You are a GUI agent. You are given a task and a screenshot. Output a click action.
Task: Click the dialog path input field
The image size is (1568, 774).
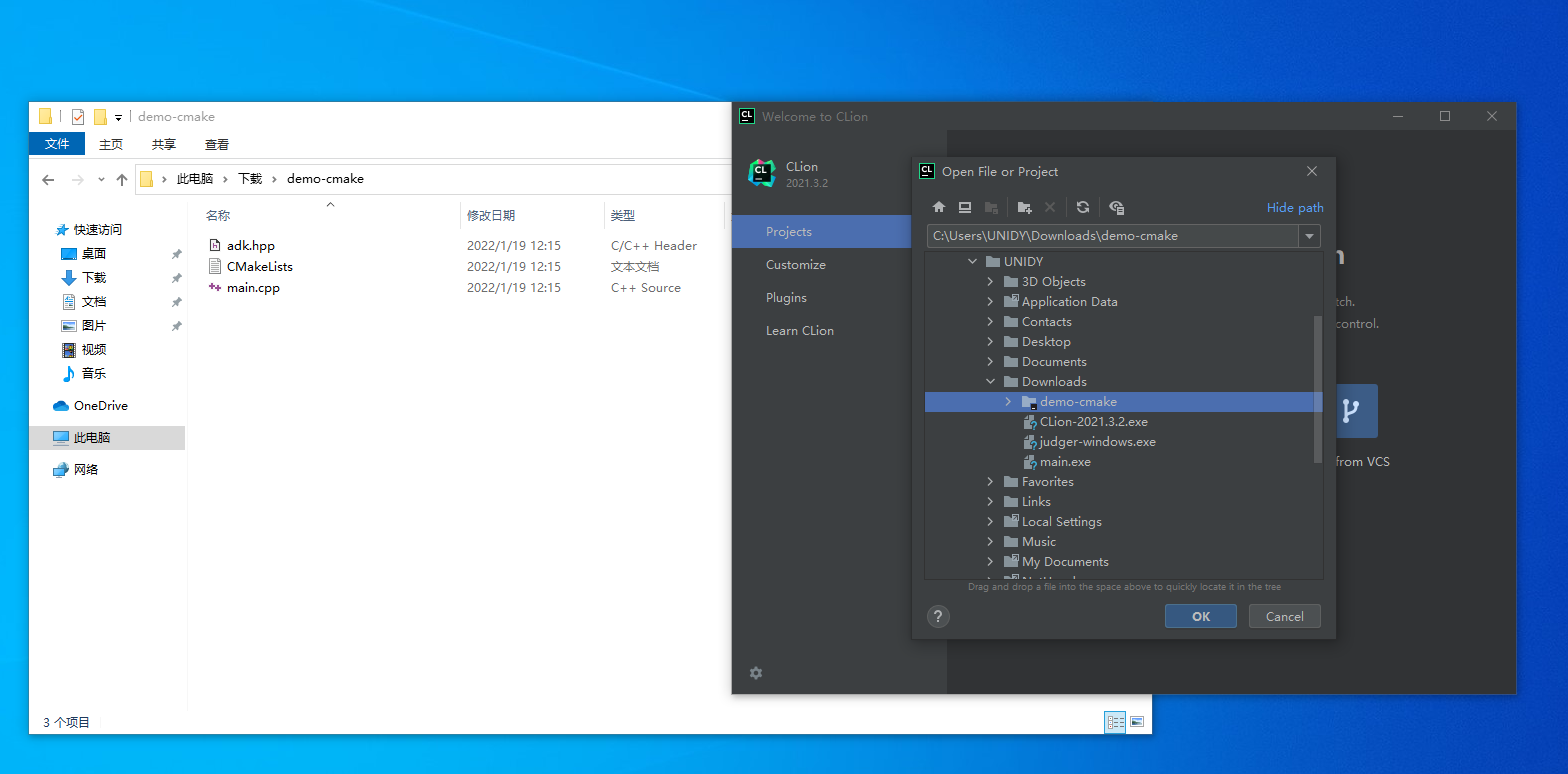coord(1112,236)
